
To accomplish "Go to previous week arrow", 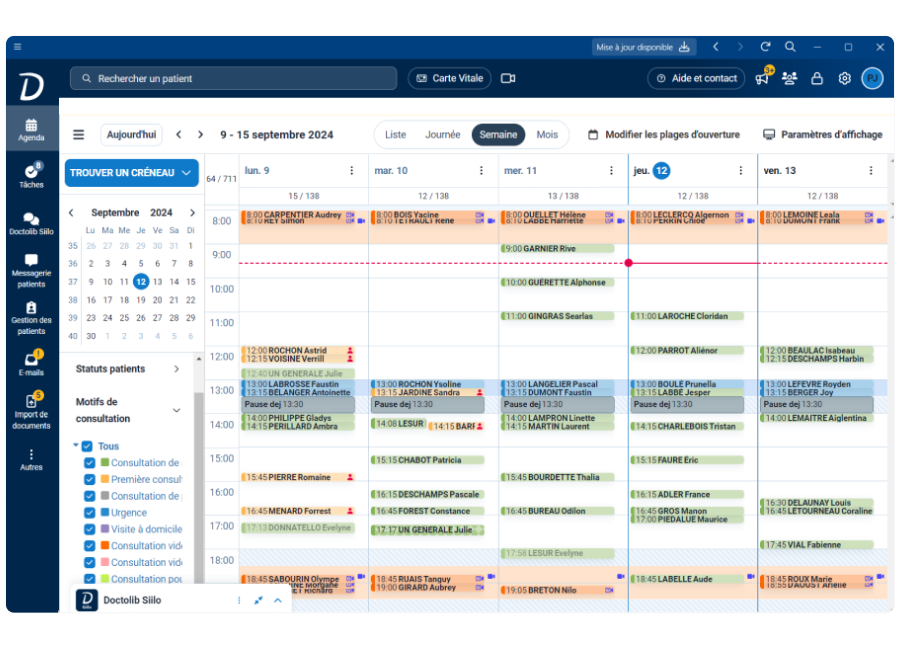I will tap(179, 134).
